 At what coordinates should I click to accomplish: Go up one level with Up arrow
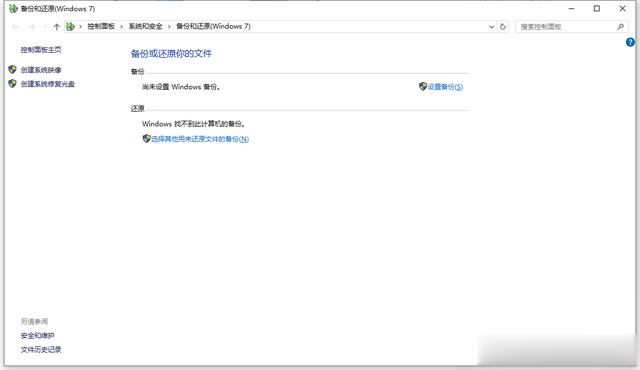56,27
